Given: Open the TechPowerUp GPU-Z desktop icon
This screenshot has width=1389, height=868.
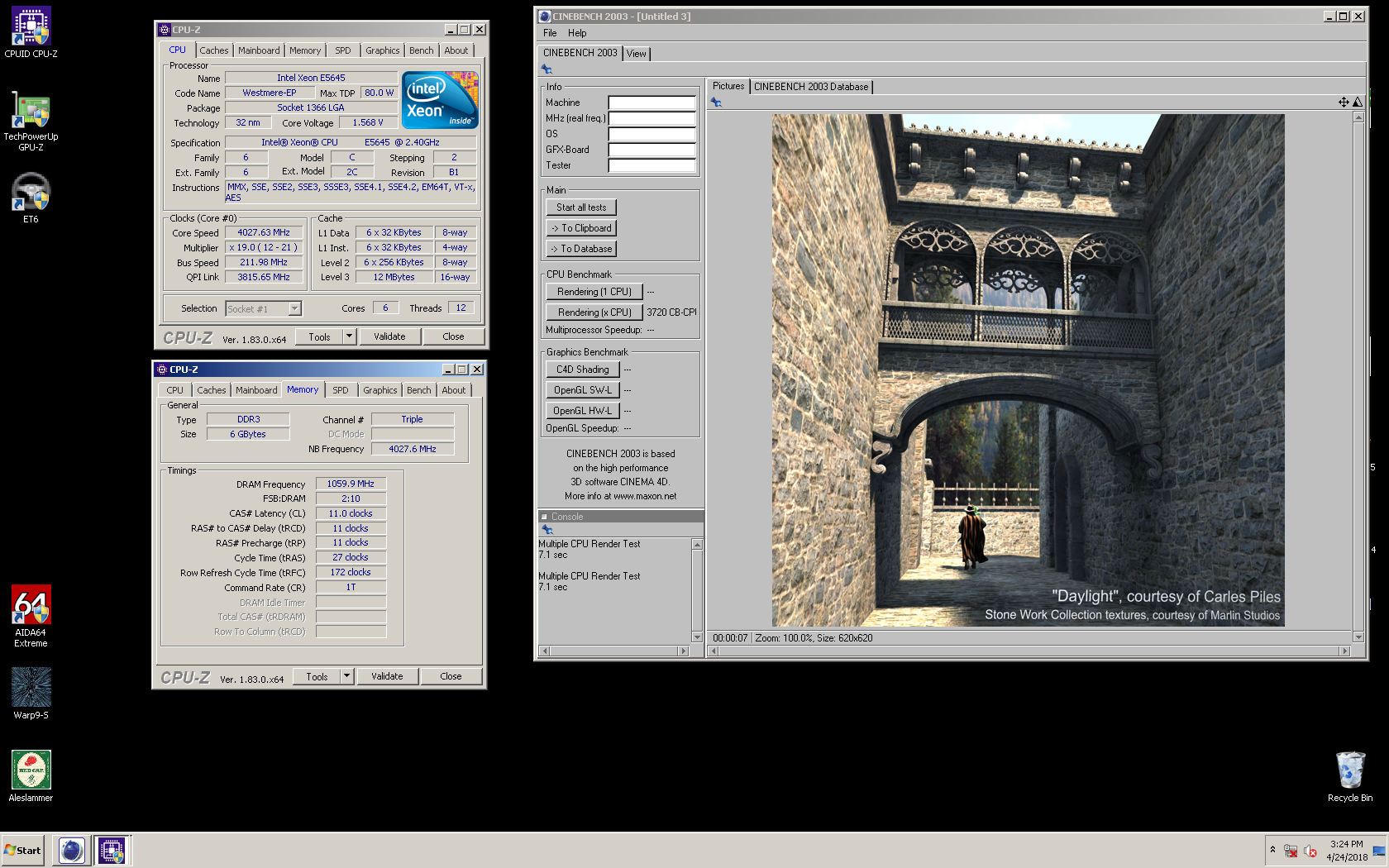Looking at the screenshot, I should [x=31, y=121].
